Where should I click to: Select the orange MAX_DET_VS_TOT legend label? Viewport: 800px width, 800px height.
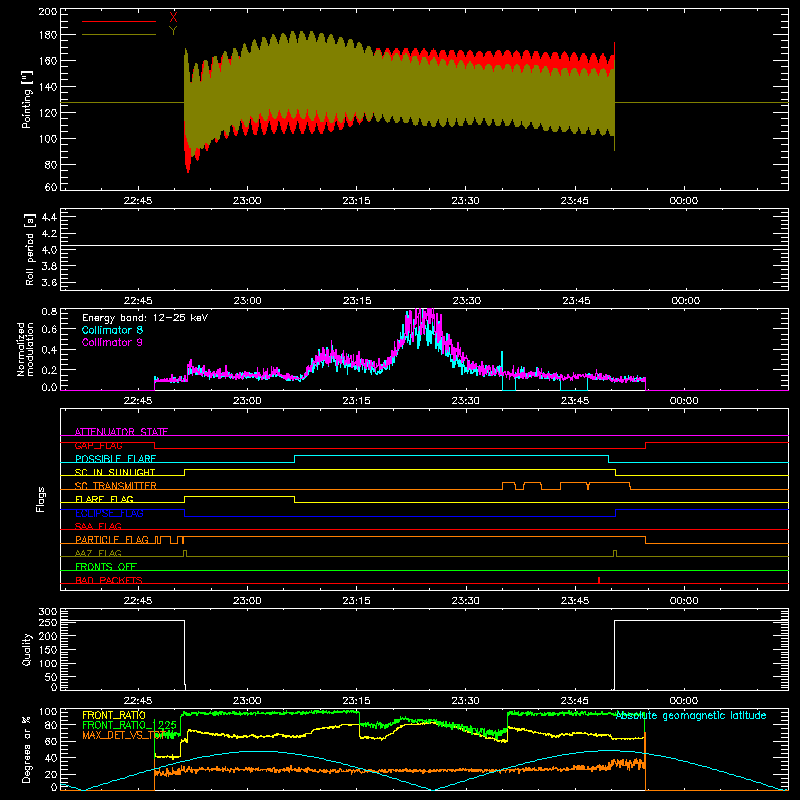pyautogui.click(x=122, y=735)
